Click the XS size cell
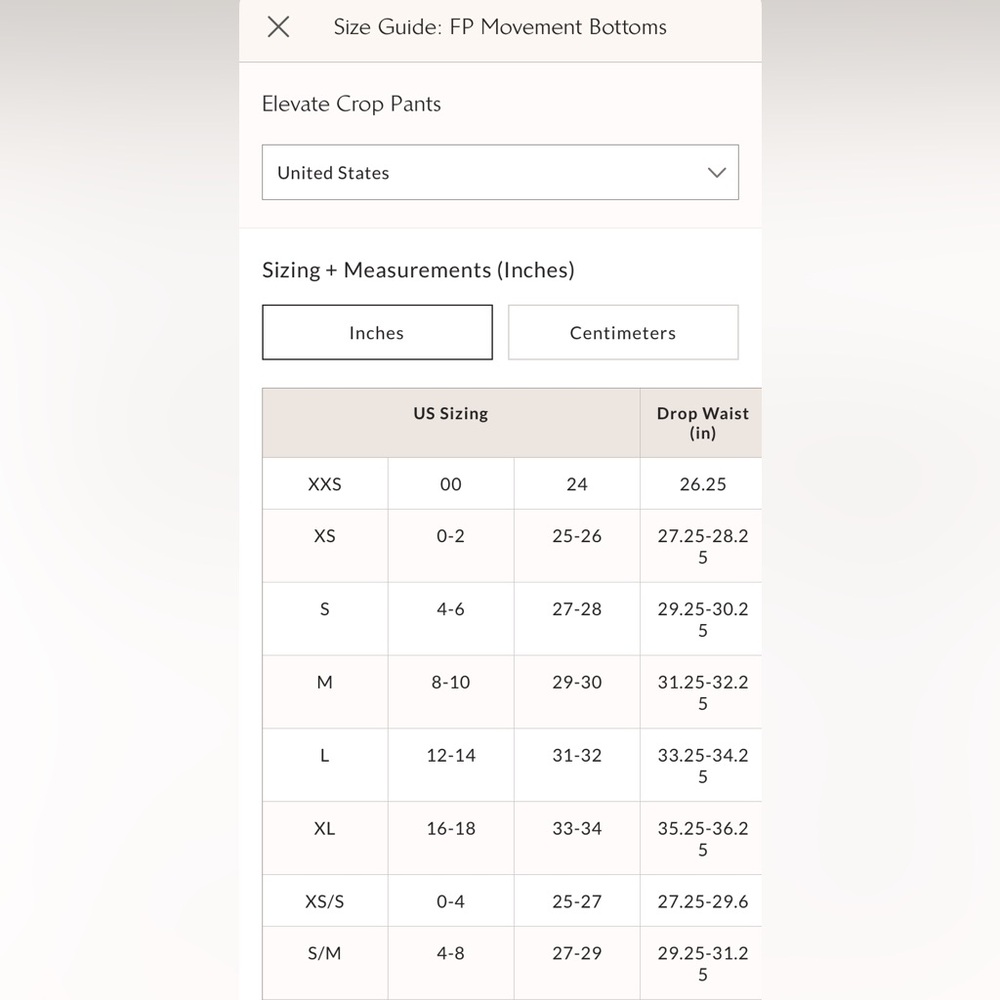Image resolution: width=1000 pixels, height=1000 pixels. click(325, 536)
